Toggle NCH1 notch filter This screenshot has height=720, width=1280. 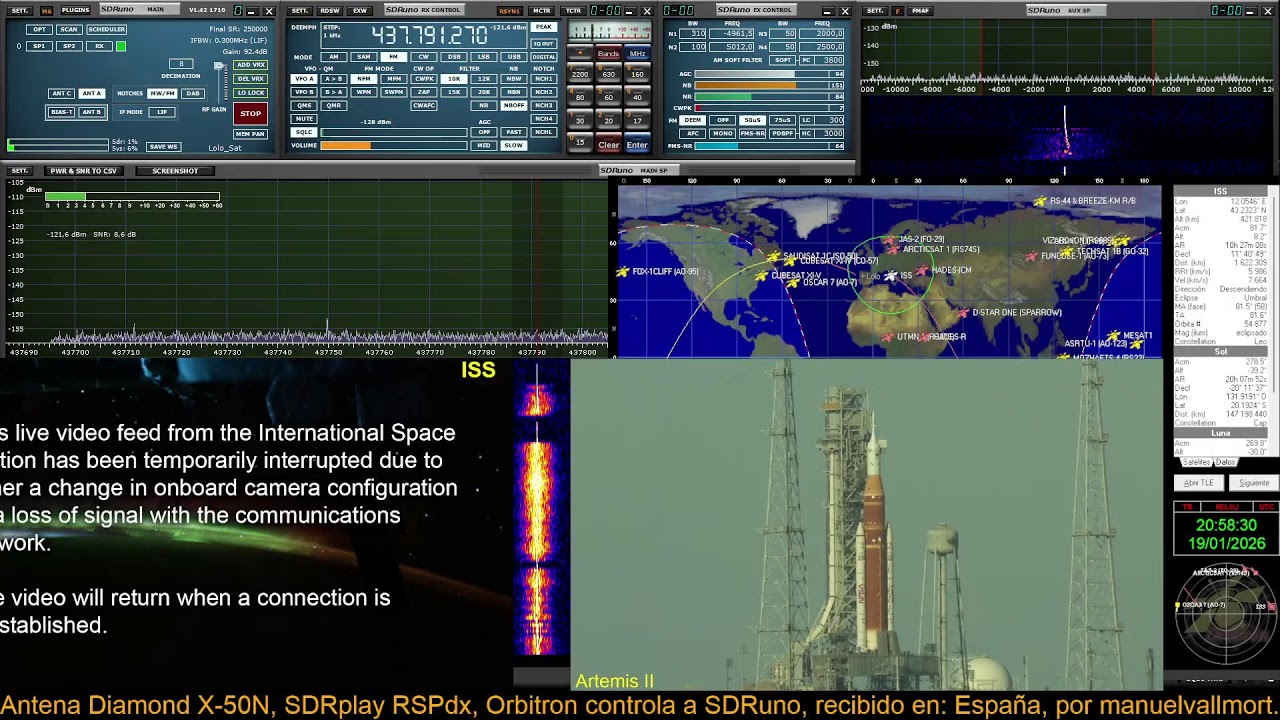coord(544,79)
